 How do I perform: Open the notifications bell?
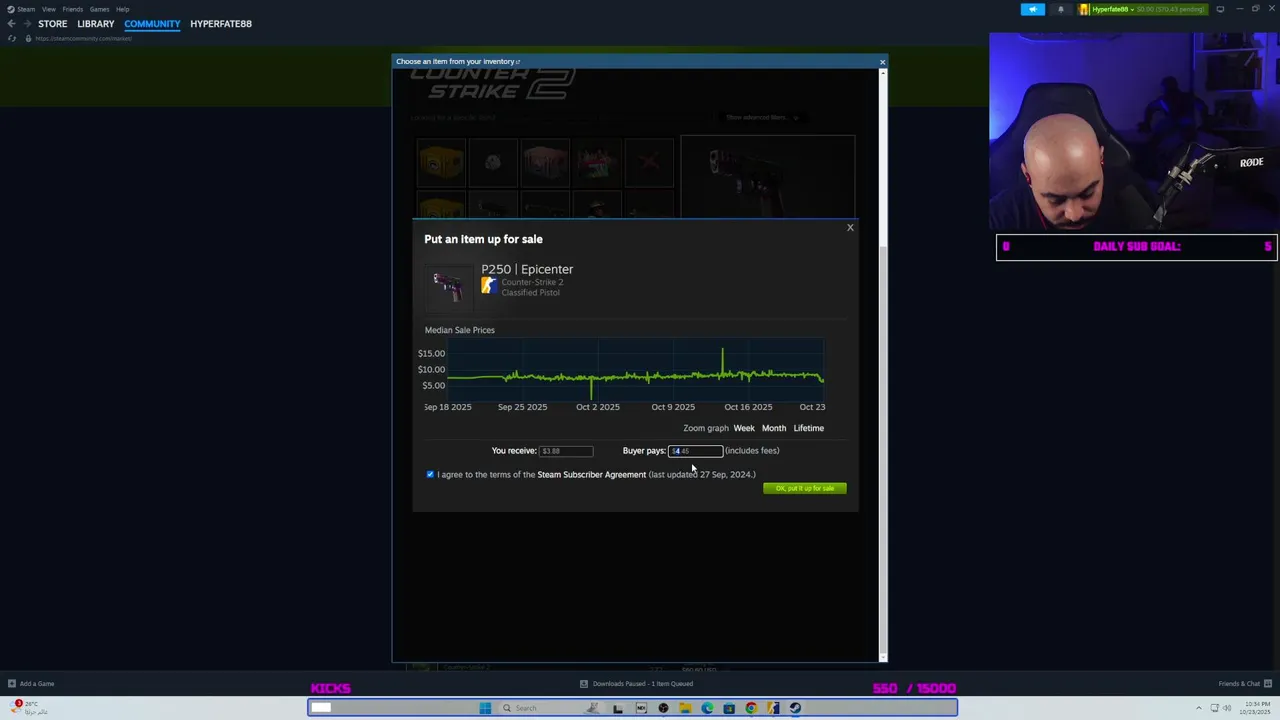(1061, 9)
